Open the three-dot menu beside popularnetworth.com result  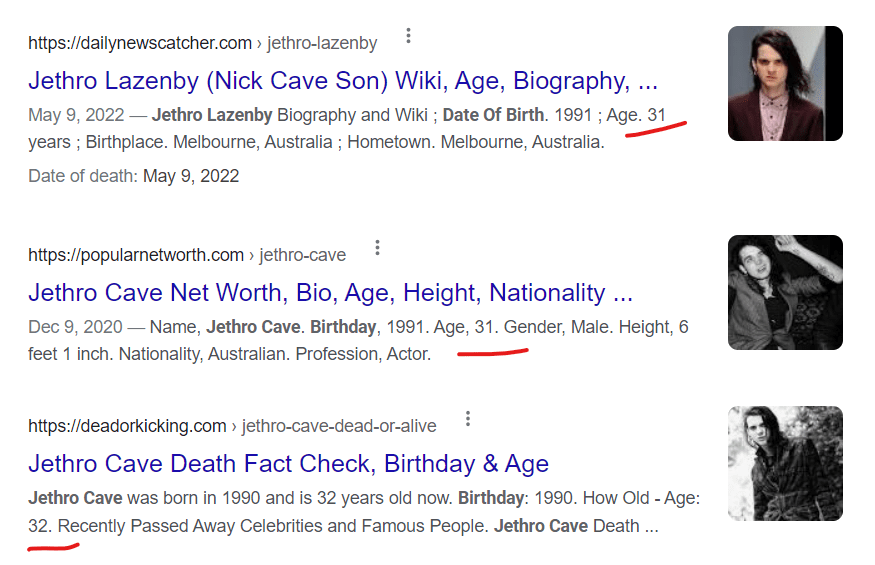(377, 248)
